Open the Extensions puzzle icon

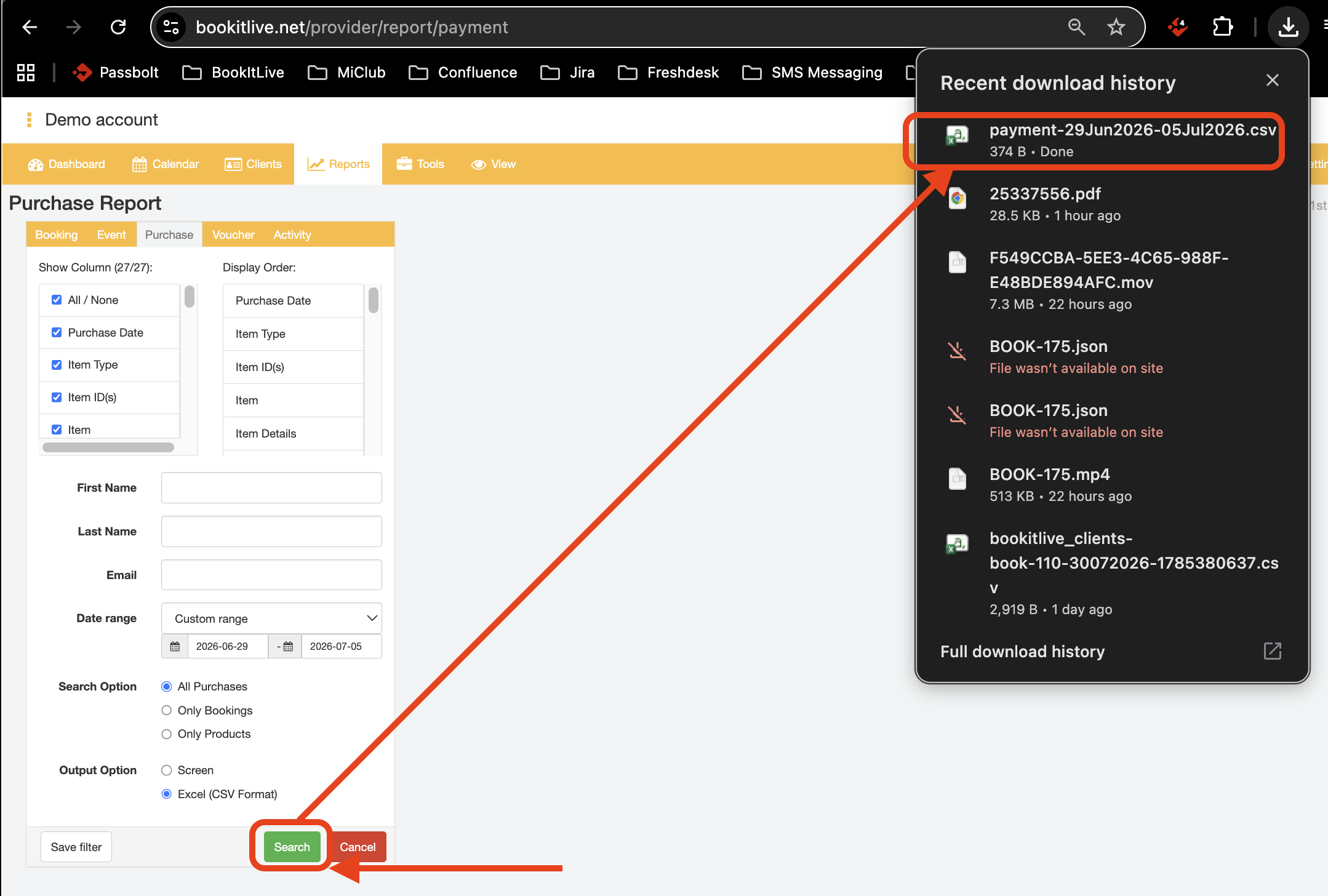point(1223,27)
